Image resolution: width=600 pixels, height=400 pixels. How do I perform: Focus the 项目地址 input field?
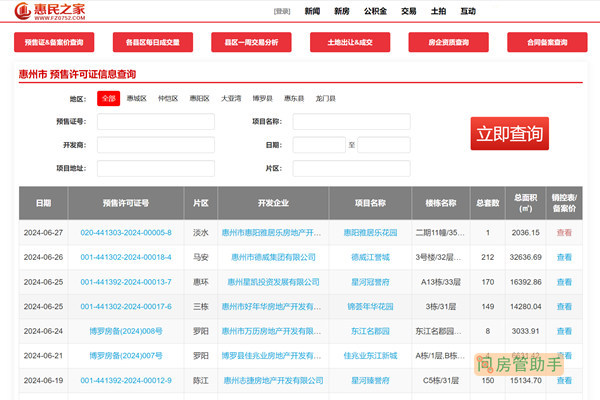(156, 168)
